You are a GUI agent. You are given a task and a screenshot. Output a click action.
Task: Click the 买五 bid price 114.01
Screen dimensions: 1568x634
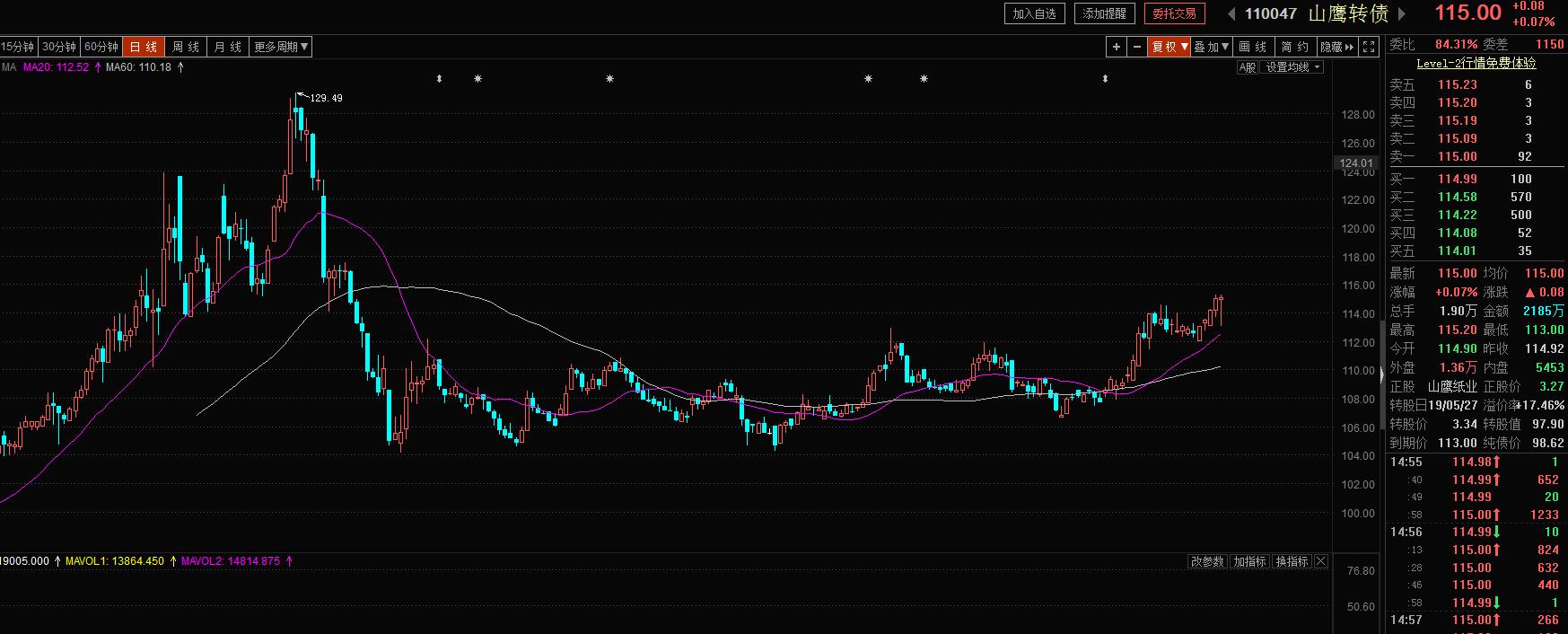[1458, 251]
